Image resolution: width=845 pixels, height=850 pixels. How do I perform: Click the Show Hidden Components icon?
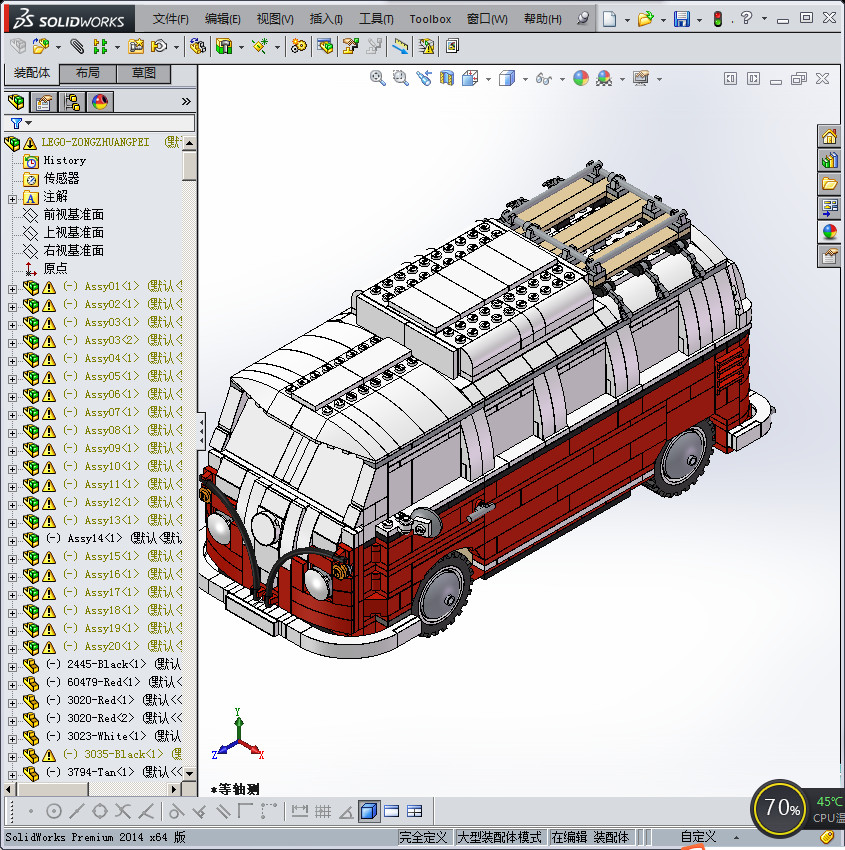198,47
